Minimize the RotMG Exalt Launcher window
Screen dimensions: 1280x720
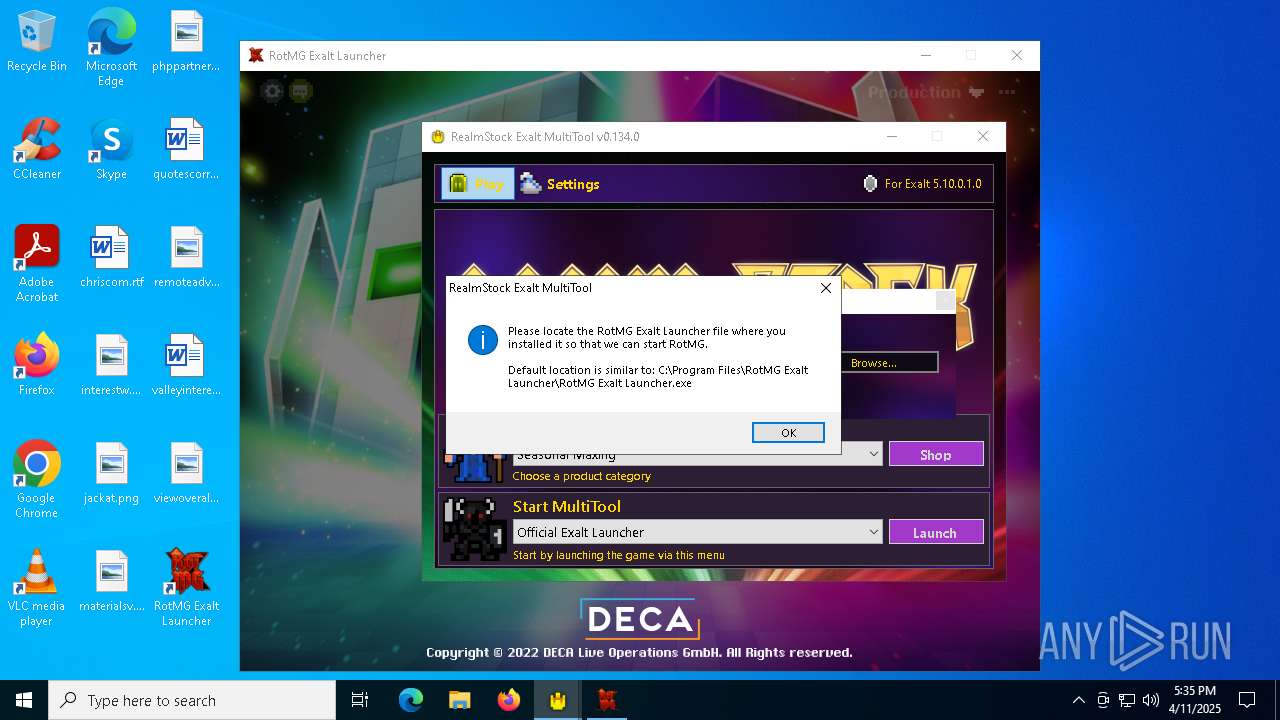pos(924,55)
